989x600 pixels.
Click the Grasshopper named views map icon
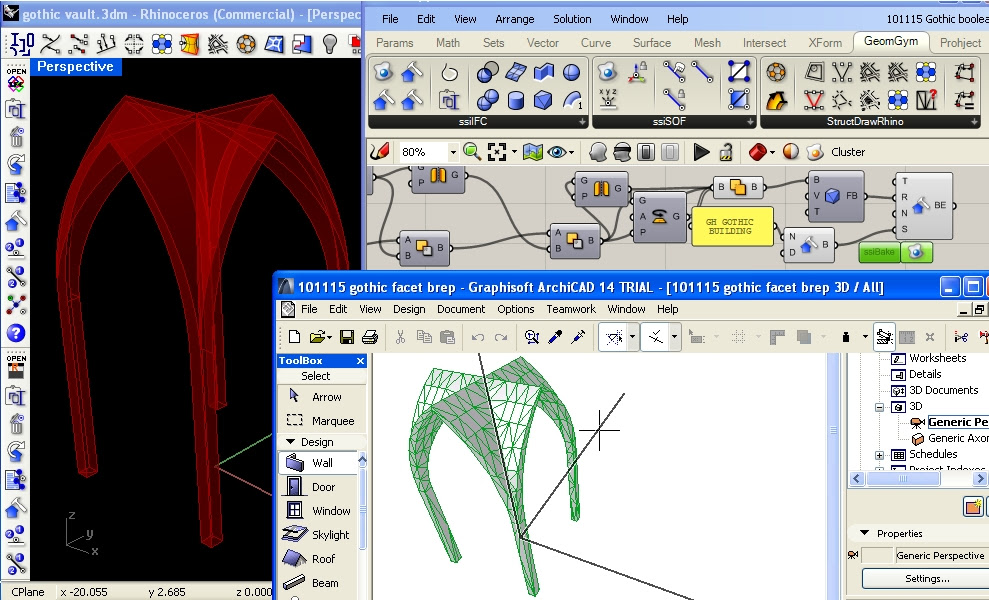pos(532,151)
